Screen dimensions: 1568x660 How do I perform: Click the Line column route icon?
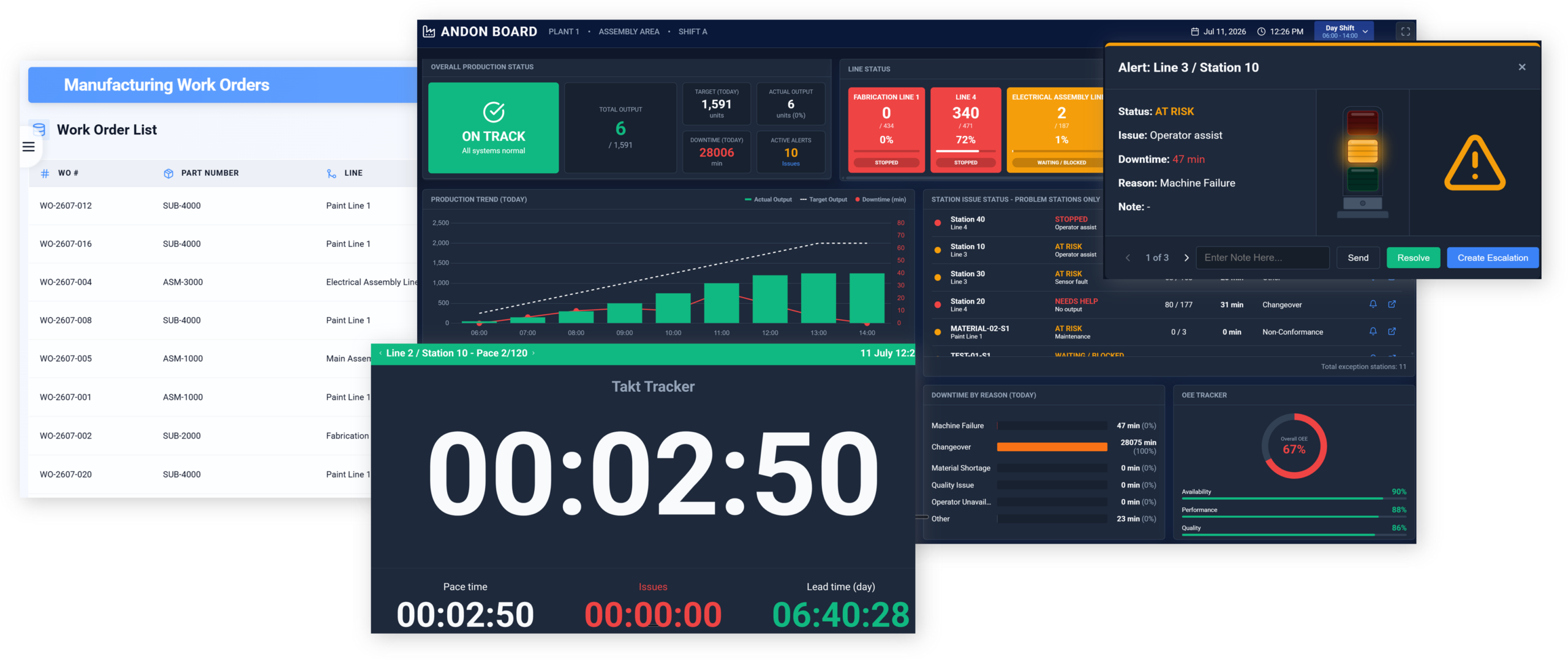click(x=331, y=173)
